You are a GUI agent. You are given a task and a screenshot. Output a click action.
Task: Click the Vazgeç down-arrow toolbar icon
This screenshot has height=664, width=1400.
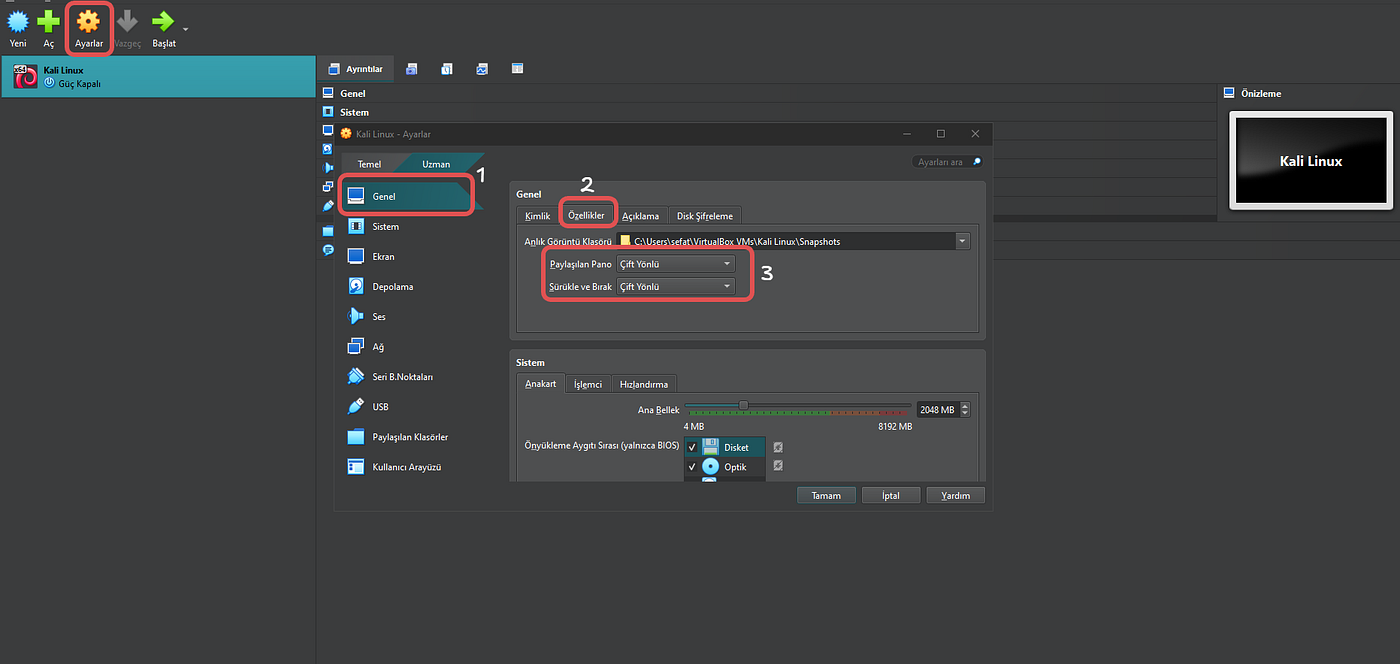[128, 21]
